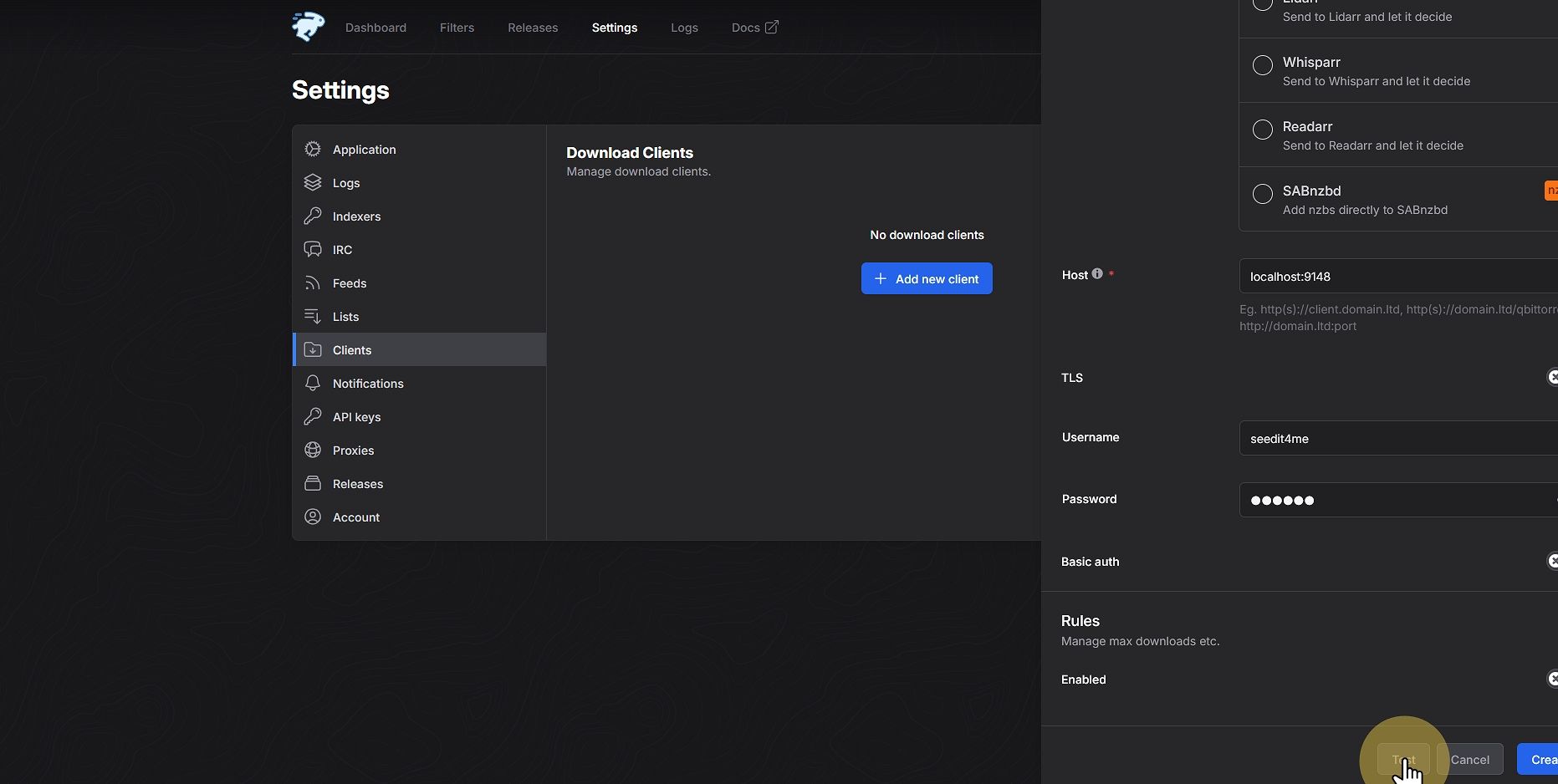Click the Logs stack icon in sidebar
The width and height of the screenshot is (1558, 784).
coord(313,182)
